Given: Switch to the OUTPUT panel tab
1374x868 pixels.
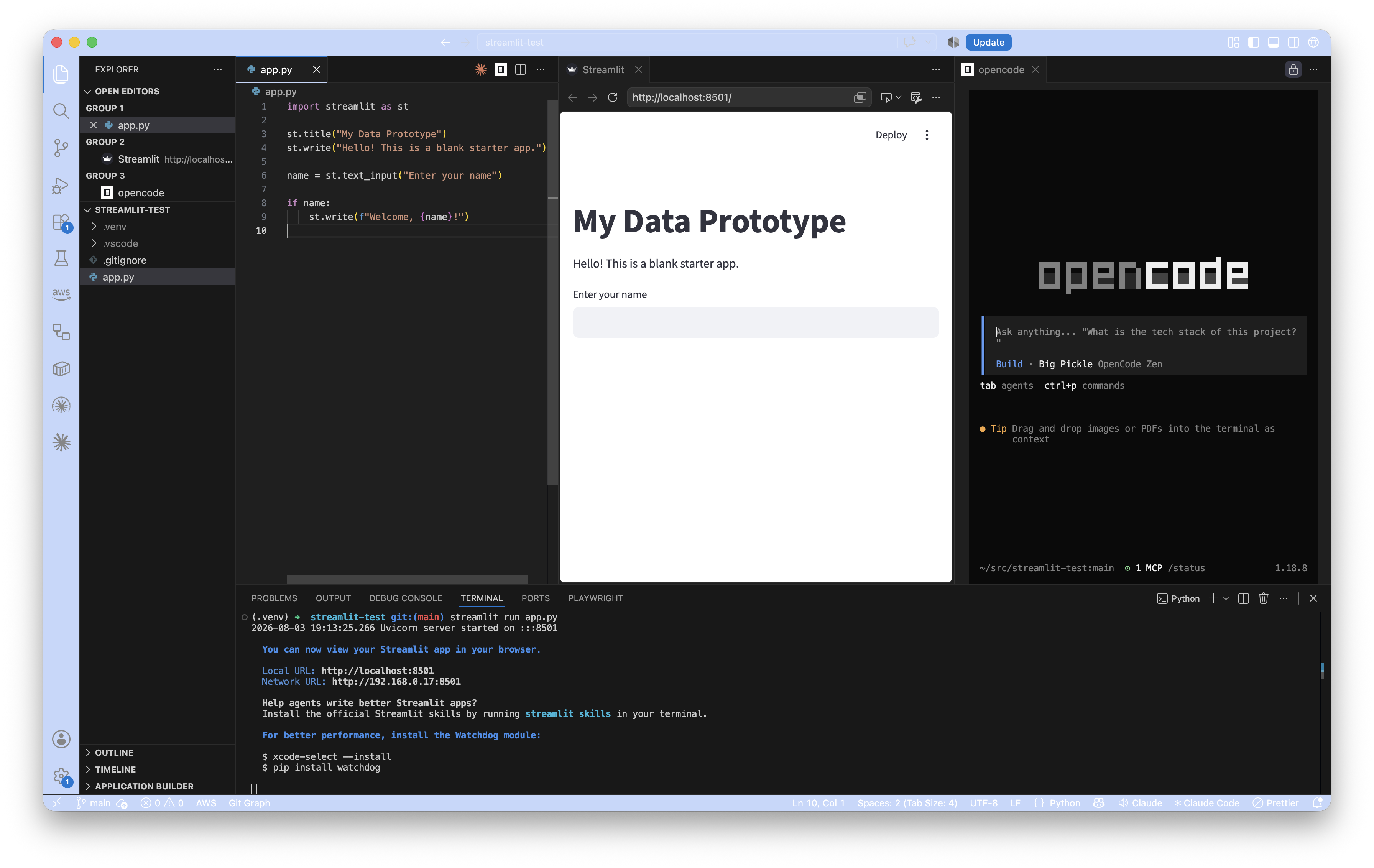Looking at the screenshot, I should click(x=333, y=598).
